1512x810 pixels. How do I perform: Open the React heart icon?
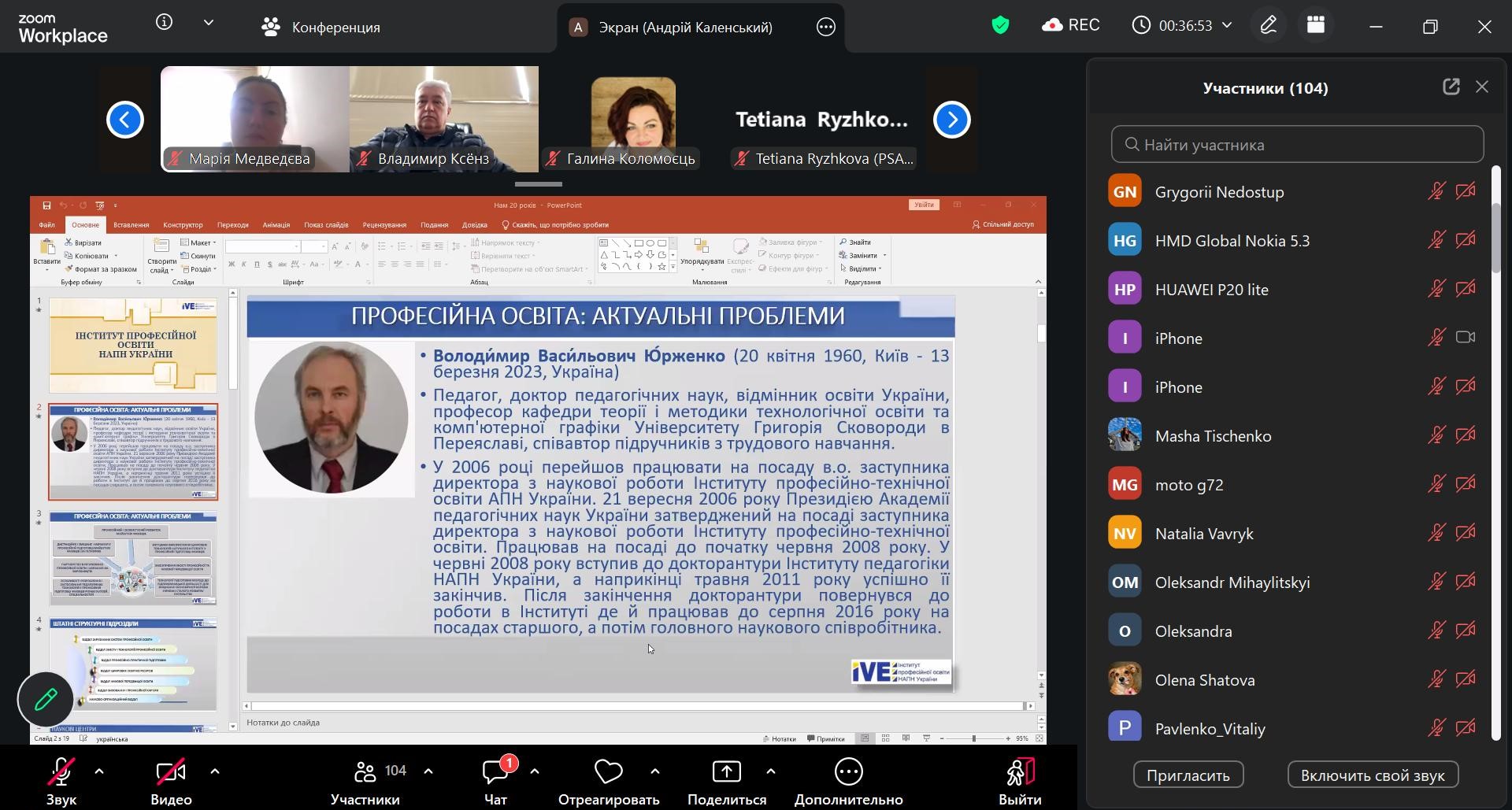pos(608,772)
